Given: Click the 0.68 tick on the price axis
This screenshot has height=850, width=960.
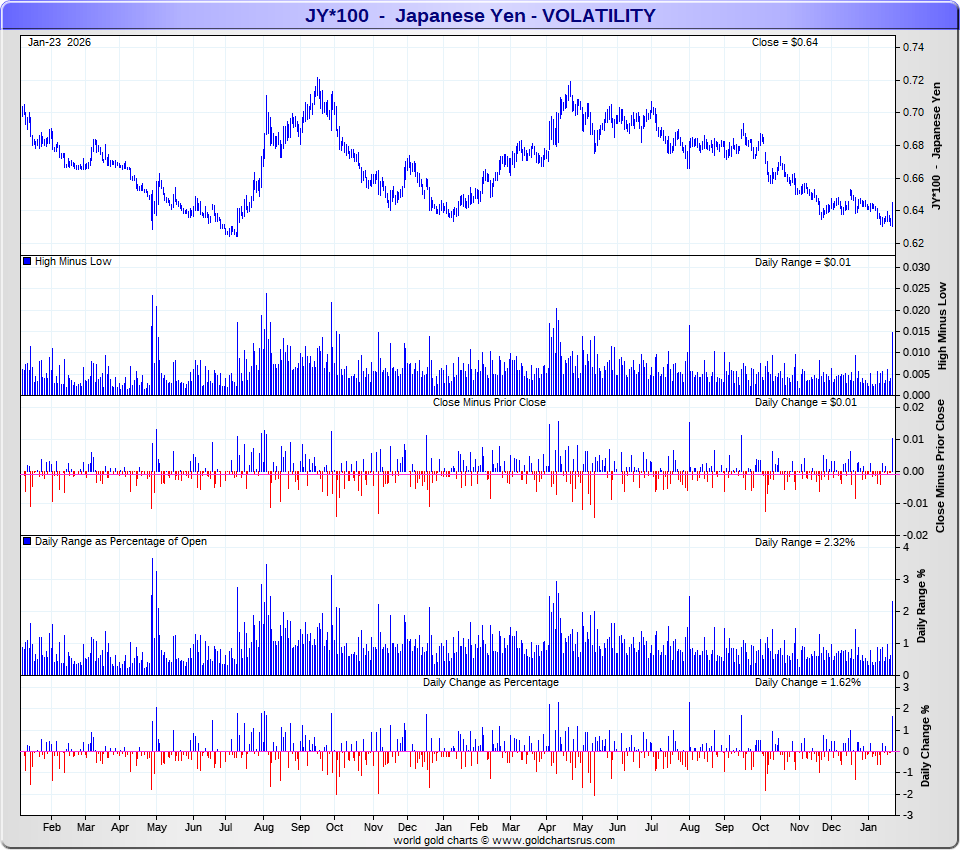Looking at the screenshot, I should [913, 146].
